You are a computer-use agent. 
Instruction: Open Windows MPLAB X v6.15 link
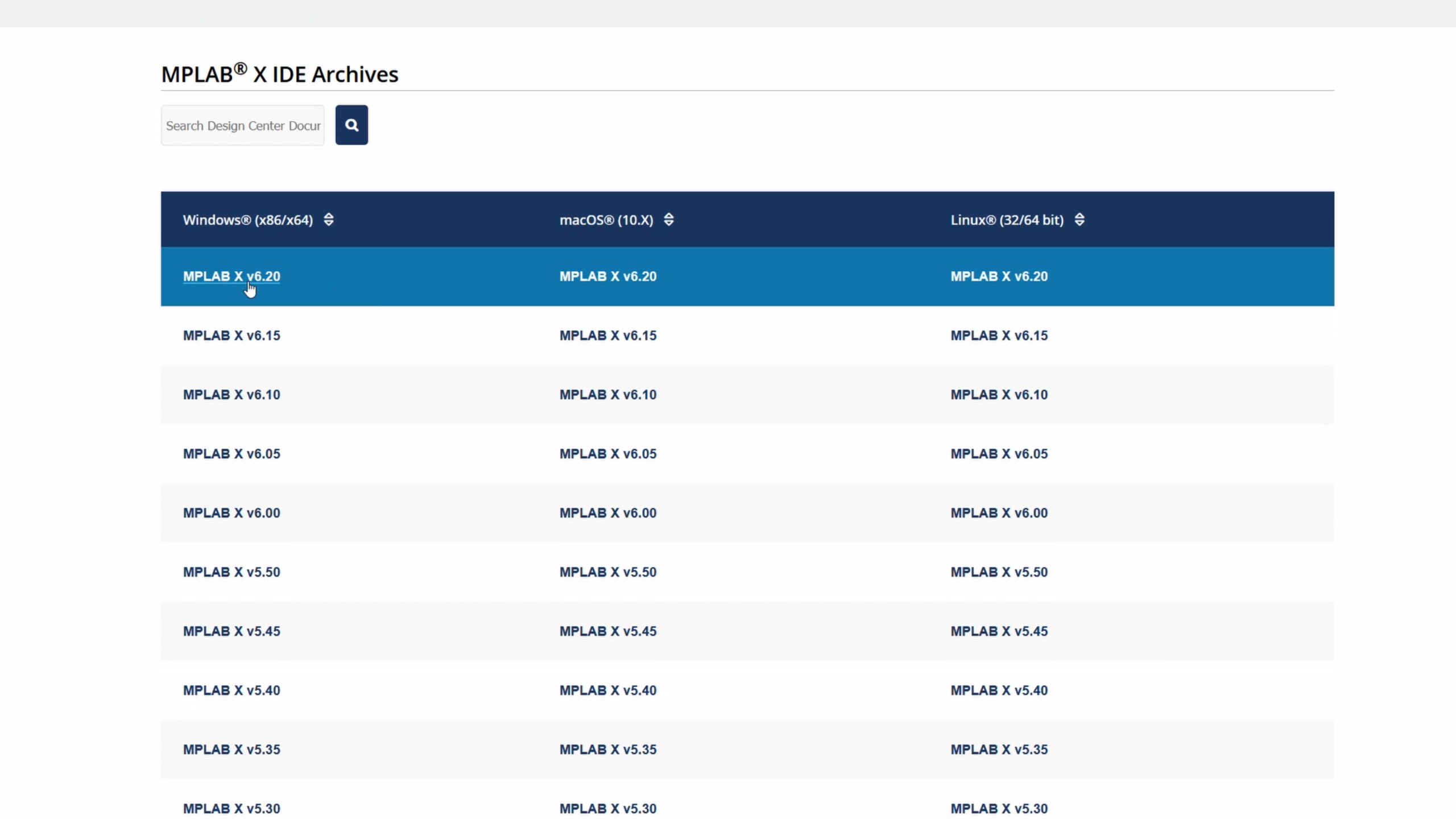(231, 336)
